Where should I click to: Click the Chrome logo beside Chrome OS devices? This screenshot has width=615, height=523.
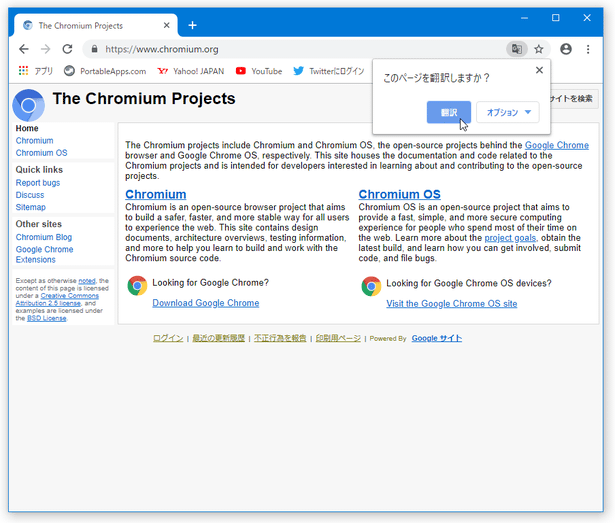[x=371, y=286]
